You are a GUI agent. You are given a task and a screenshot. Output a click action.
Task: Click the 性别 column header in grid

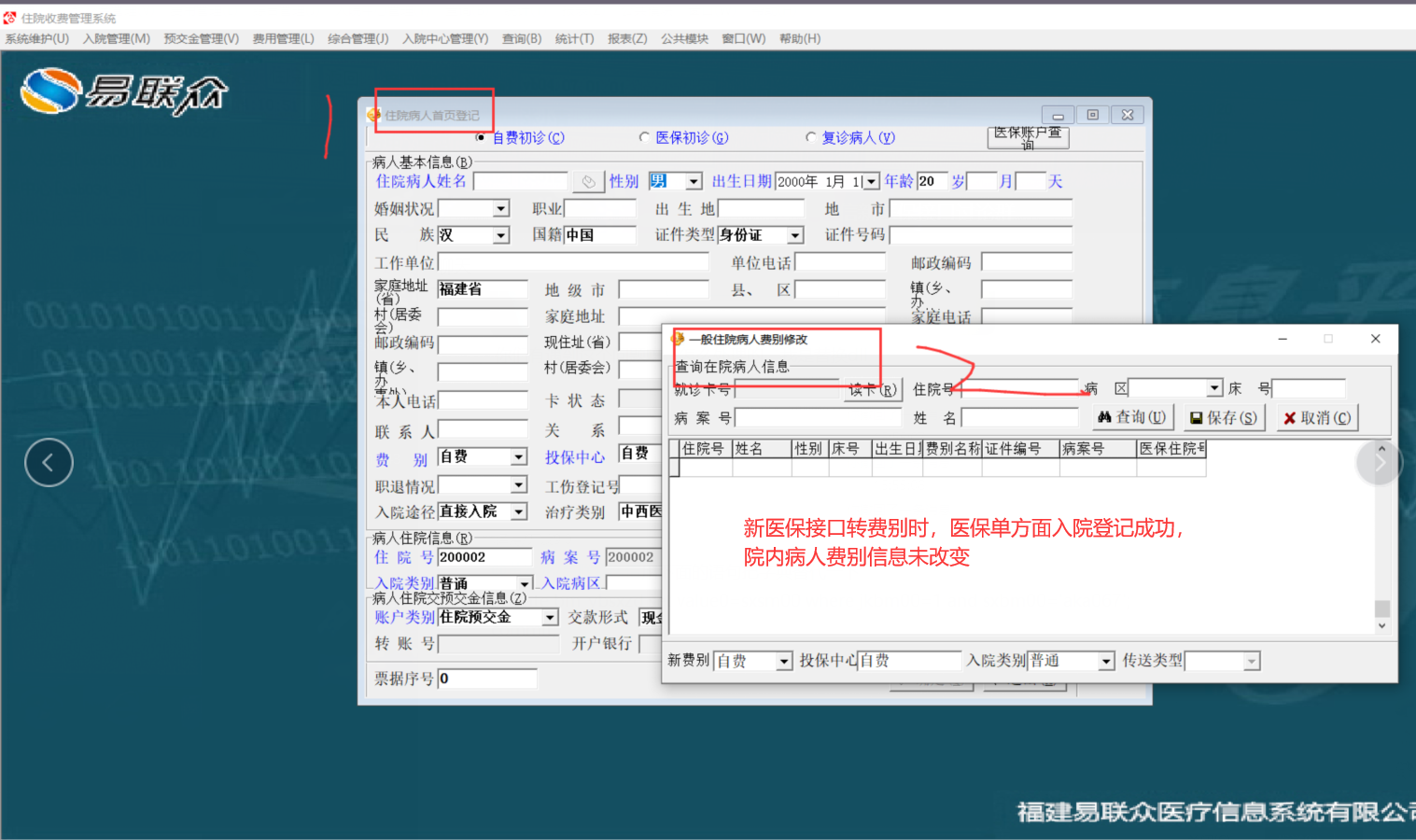(810, 449)
